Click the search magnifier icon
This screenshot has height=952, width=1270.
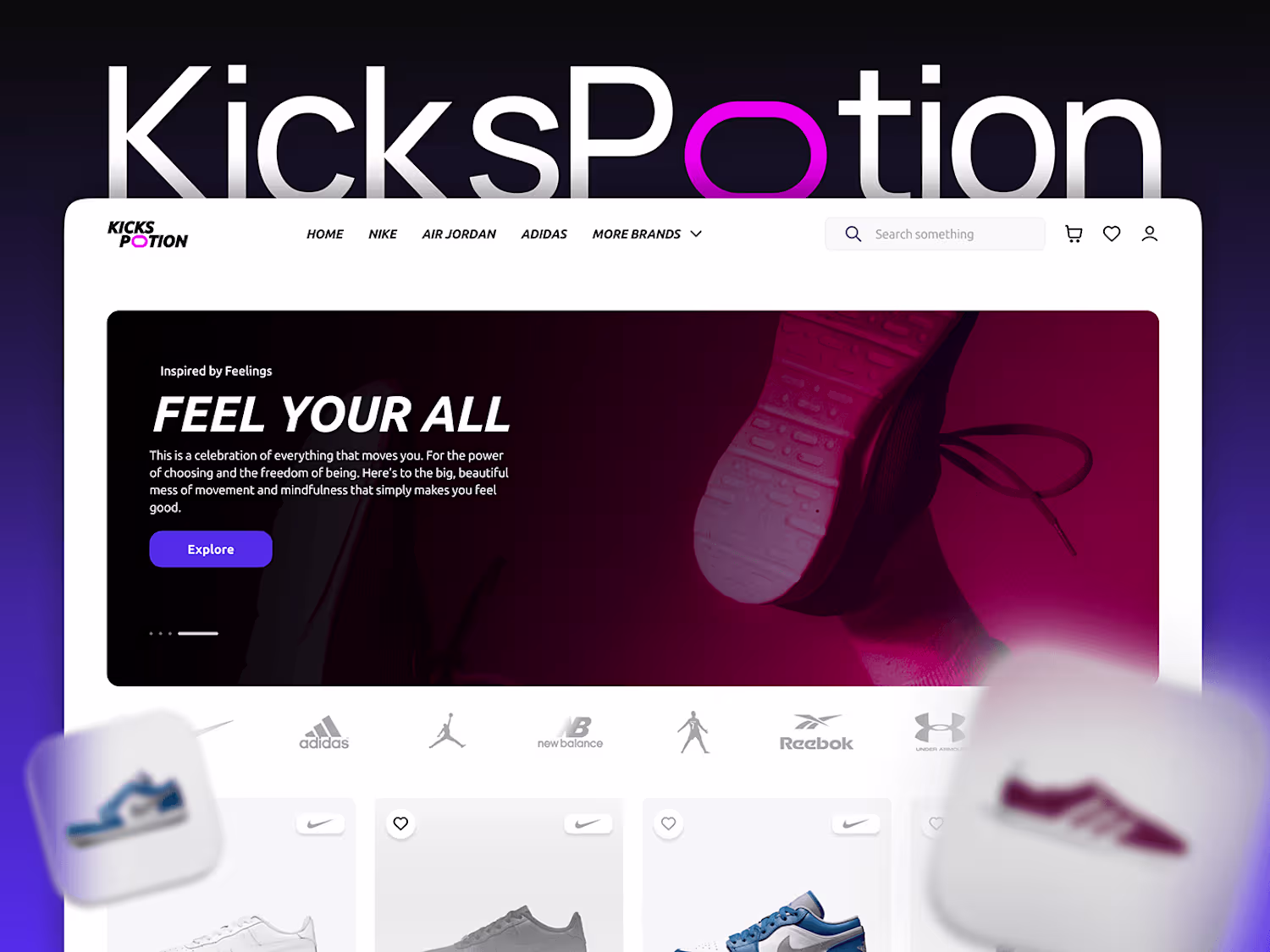(853, 234)
